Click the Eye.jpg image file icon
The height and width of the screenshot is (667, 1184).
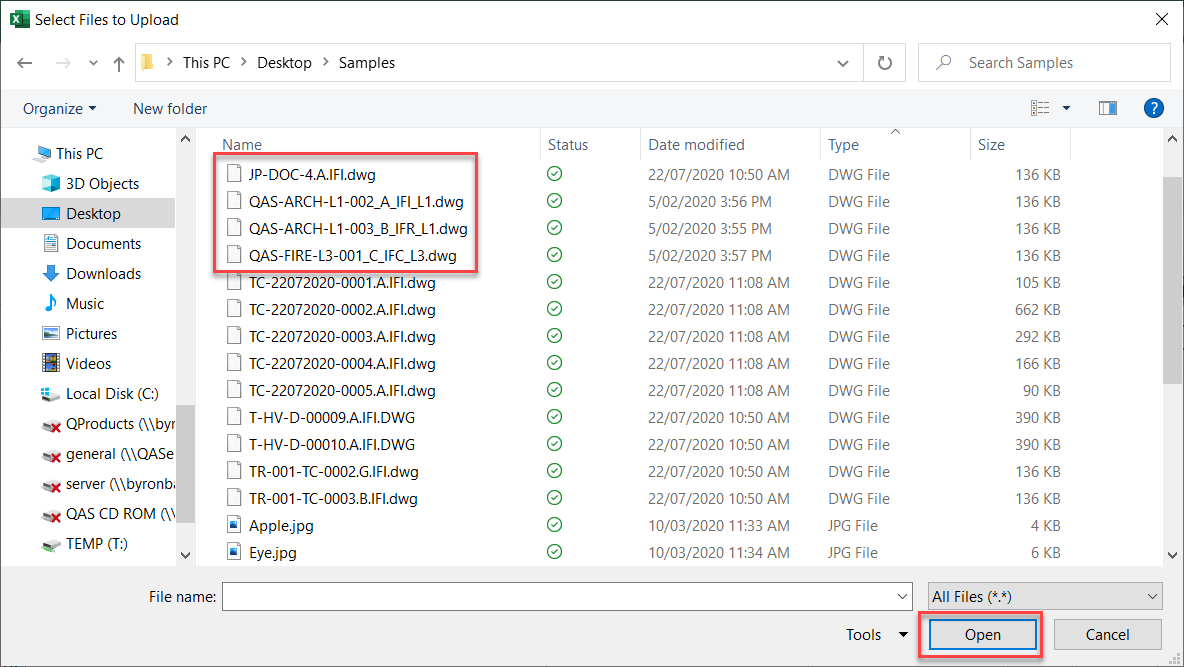point(234,552)
